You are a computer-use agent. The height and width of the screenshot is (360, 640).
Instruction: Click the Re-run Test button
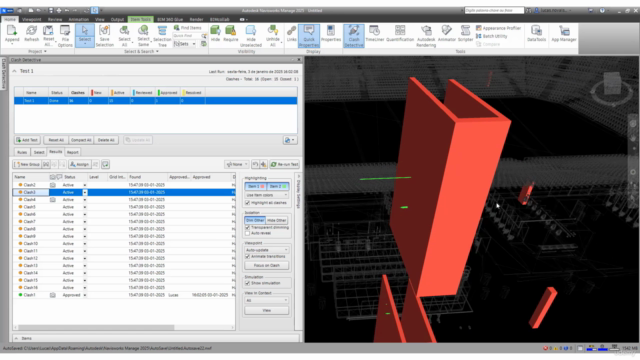[x=284, y=164]
